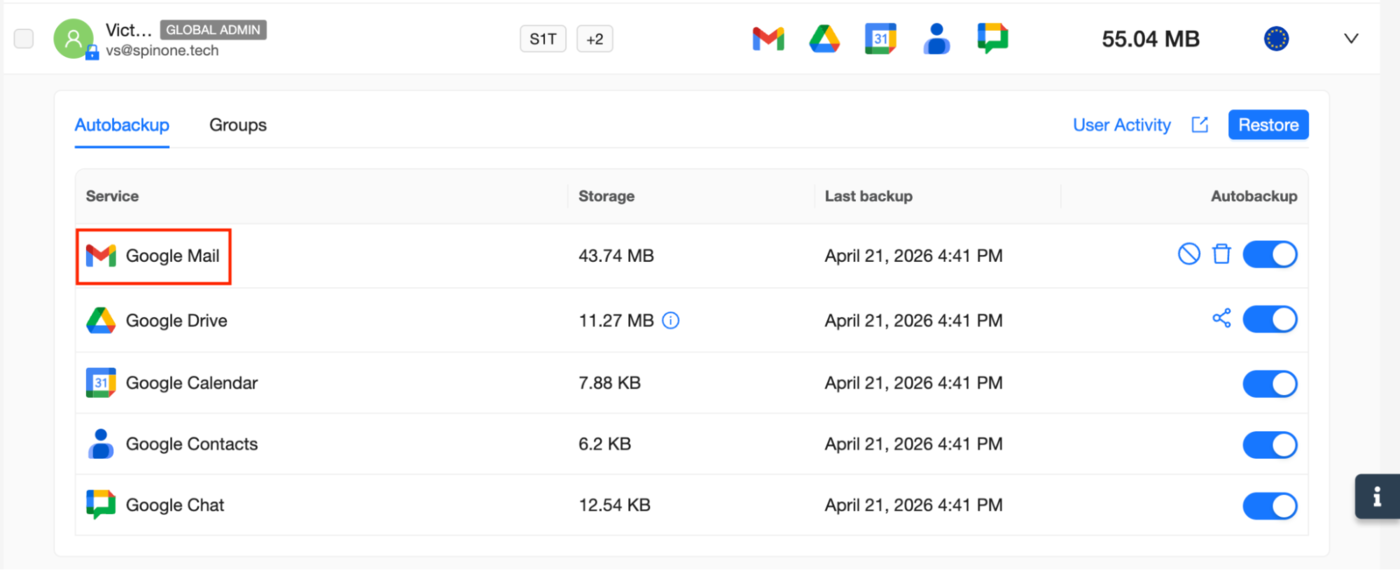This screenshot has width=1400, height=570.
Task: Click the 43.74 MB storage value
Action: coord(616,256)
